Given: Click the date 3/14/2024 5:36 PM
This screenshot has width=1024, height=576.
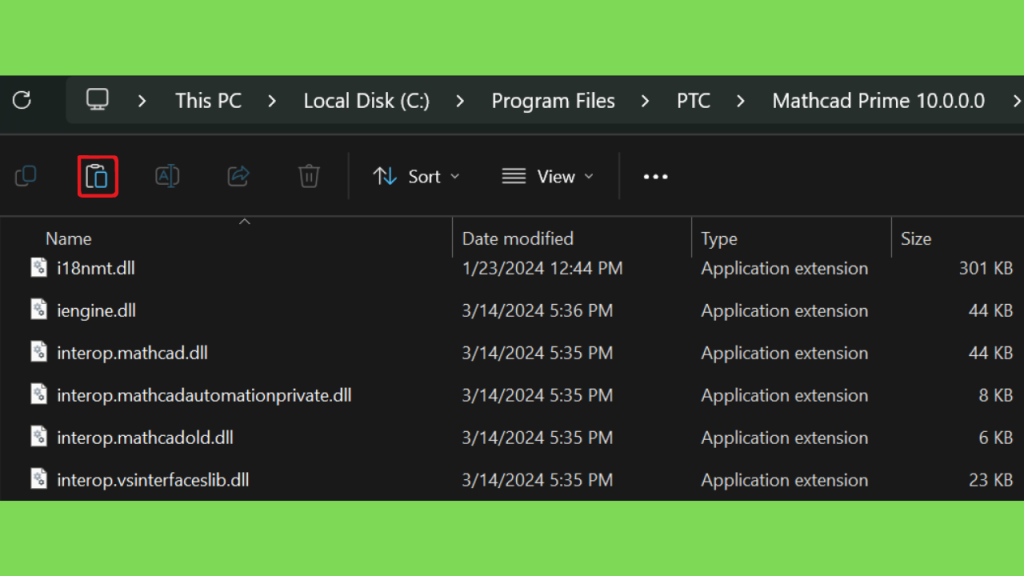Looking at the screenshot, I should pyautogui.click(x=537, y=310).
